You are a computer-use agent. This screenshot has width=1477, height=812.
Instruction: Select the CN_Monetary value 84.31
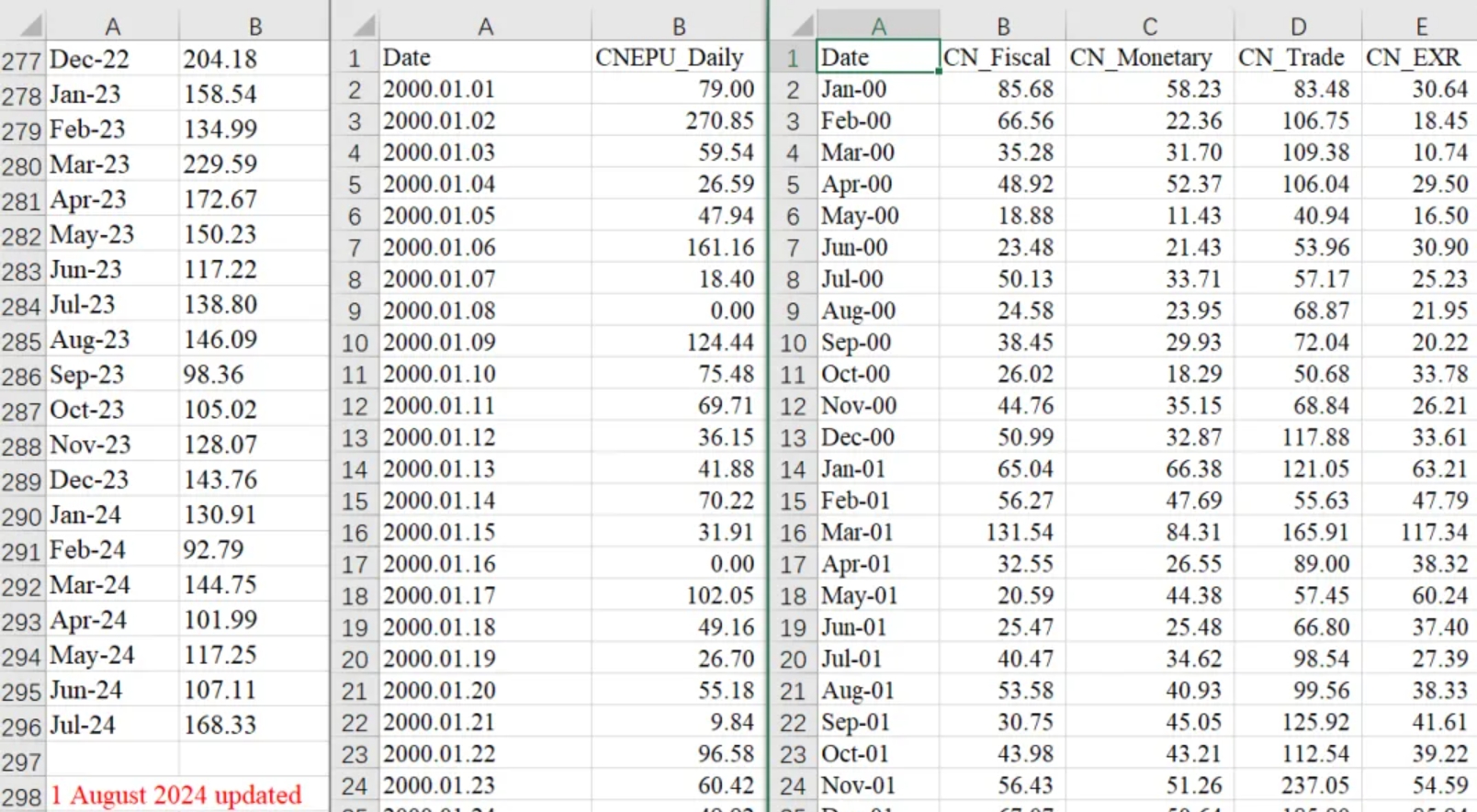(1149, 533)
